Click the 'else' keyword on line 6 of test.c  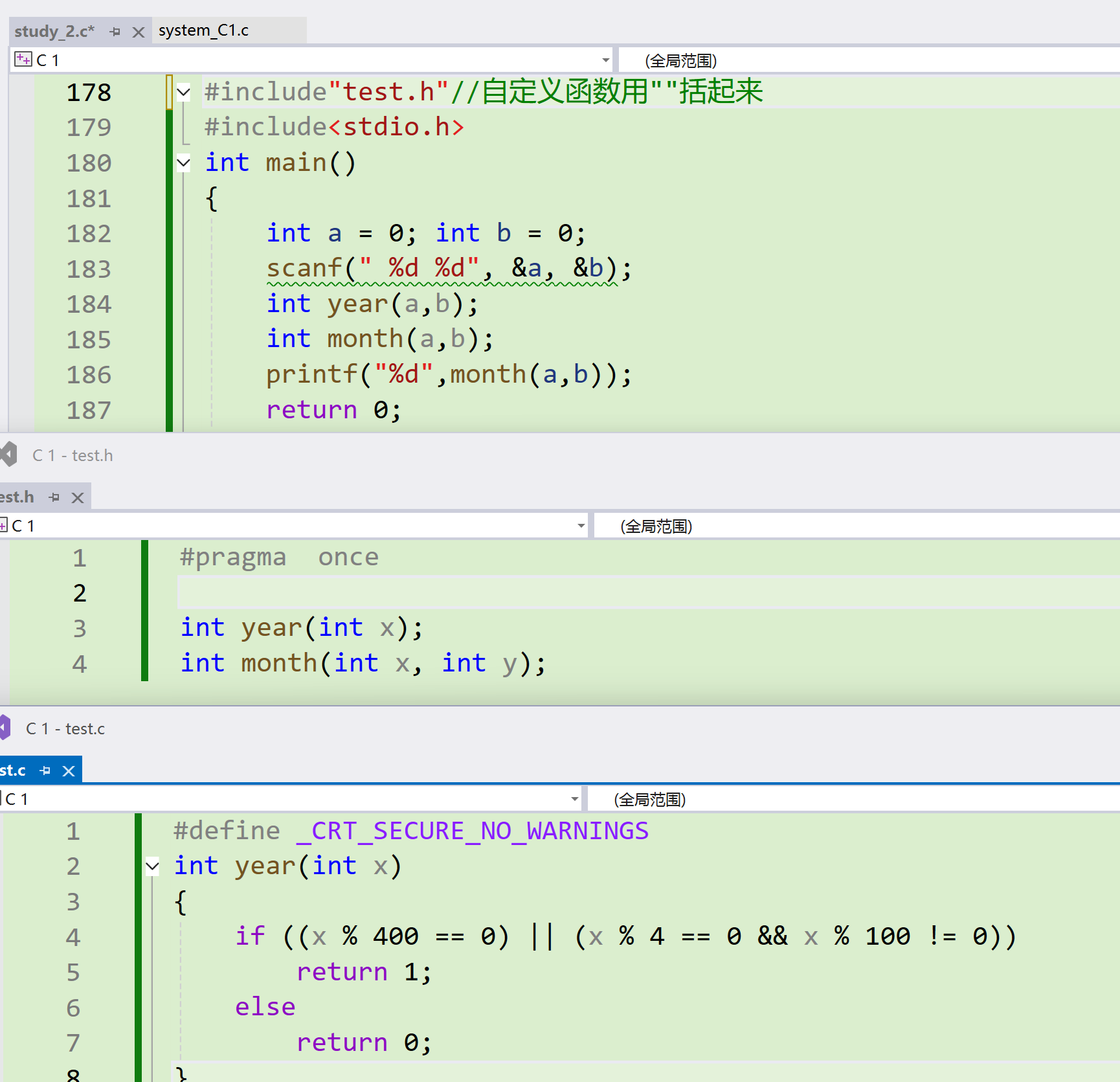point(265,1007)
